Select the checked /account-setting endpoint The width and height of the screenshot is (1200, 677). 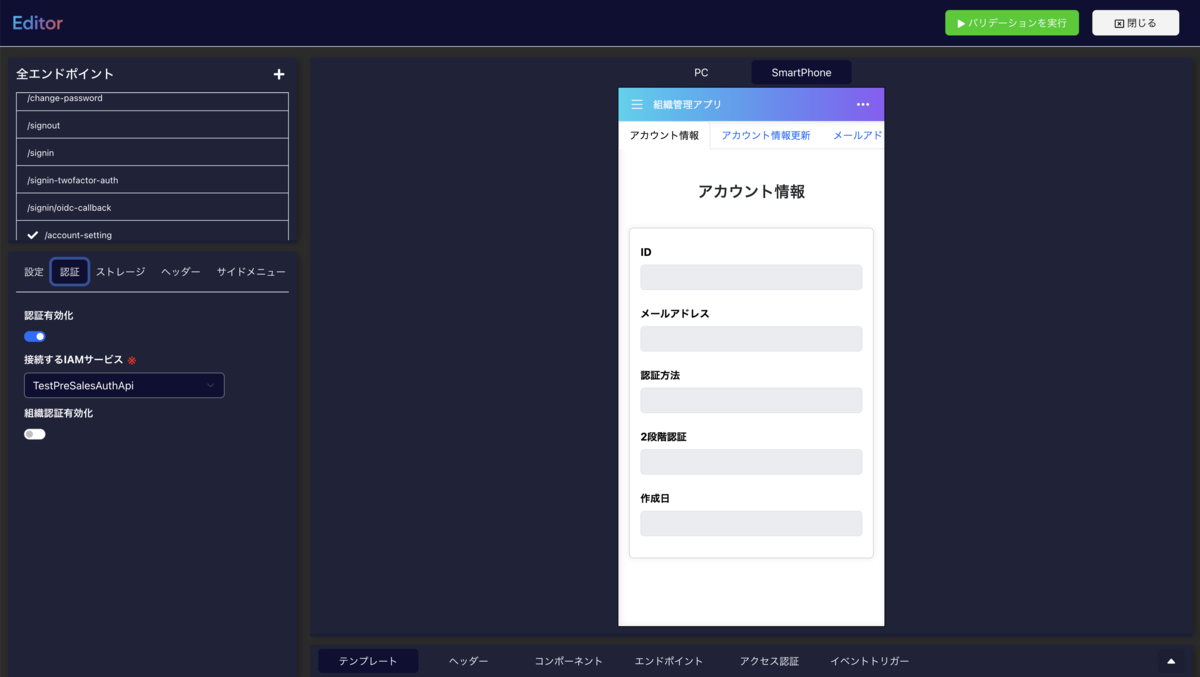pyautogui.click(x=152, y=233)
